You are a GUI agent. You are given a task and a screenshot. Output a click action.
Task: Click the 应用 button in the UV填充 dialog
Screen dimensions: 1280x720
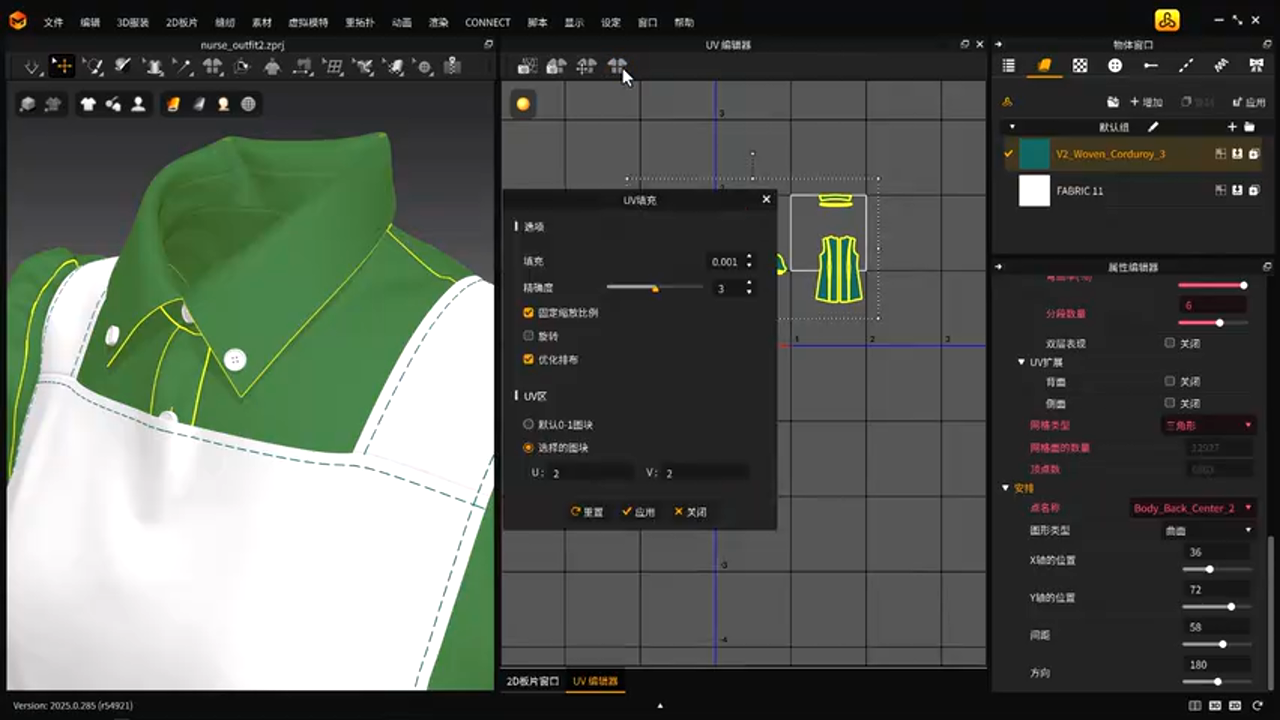(638, 512)
